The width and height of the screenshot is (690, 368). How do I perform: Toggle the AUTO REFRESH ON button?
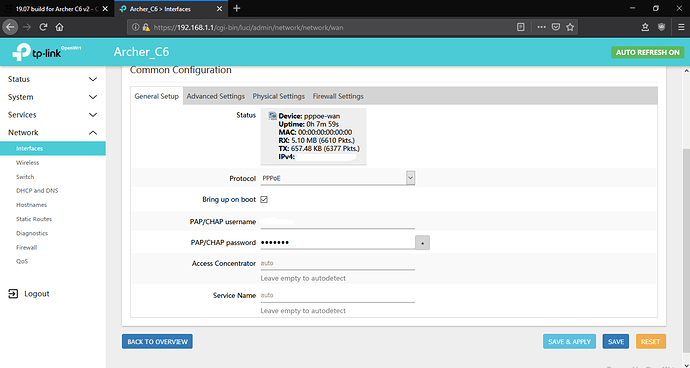[647, 52]
